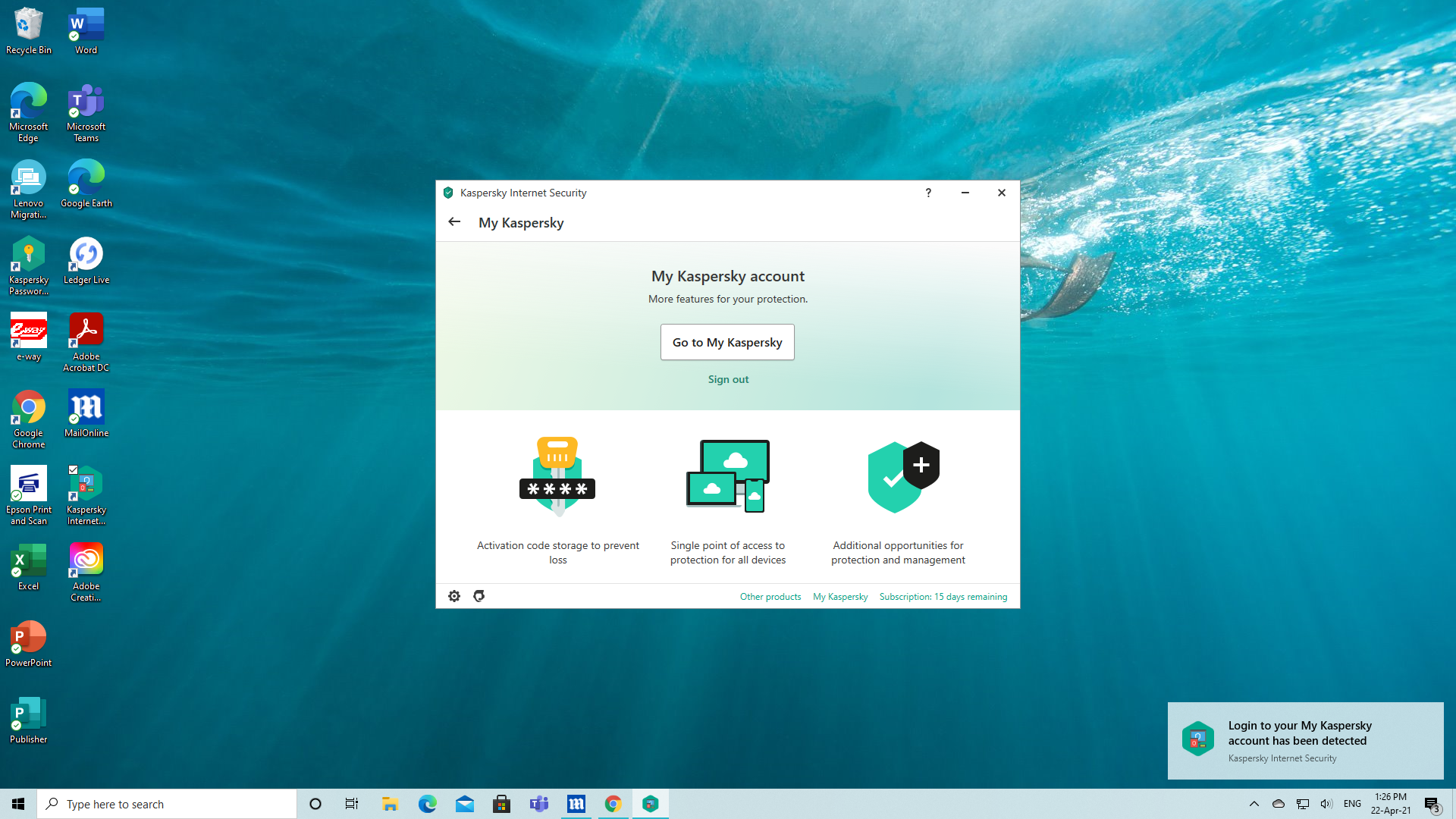Click the help question mark icon
1456x819 pixels.
pos(928,193)
